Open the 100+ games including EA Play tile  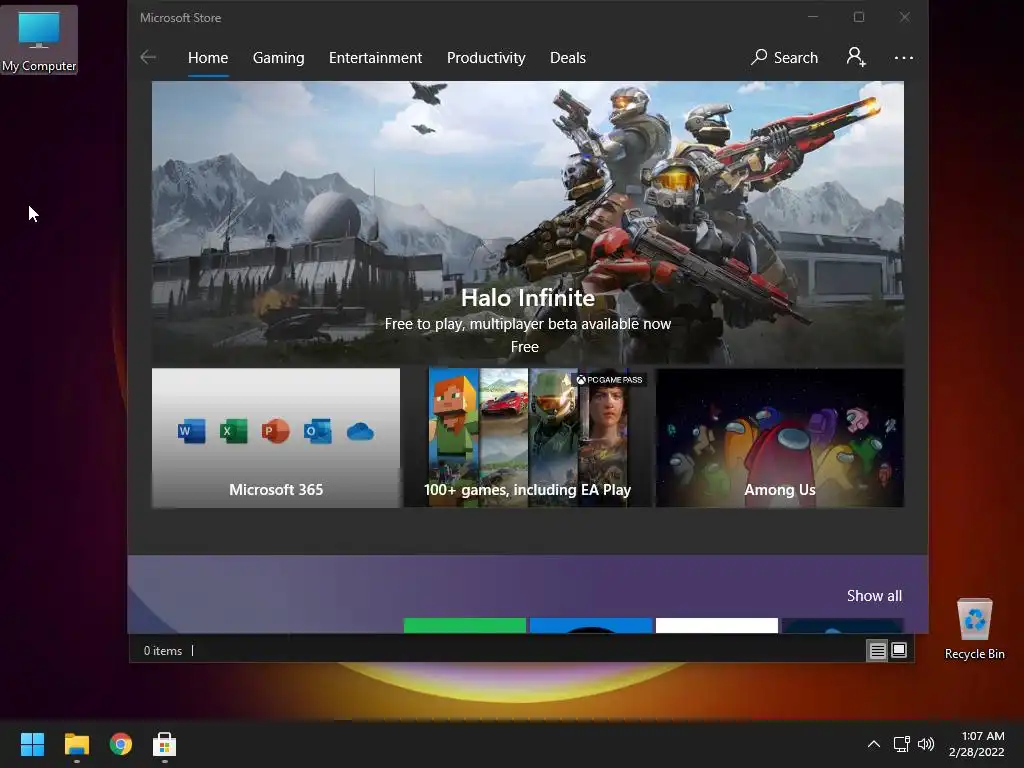[528, 438]
